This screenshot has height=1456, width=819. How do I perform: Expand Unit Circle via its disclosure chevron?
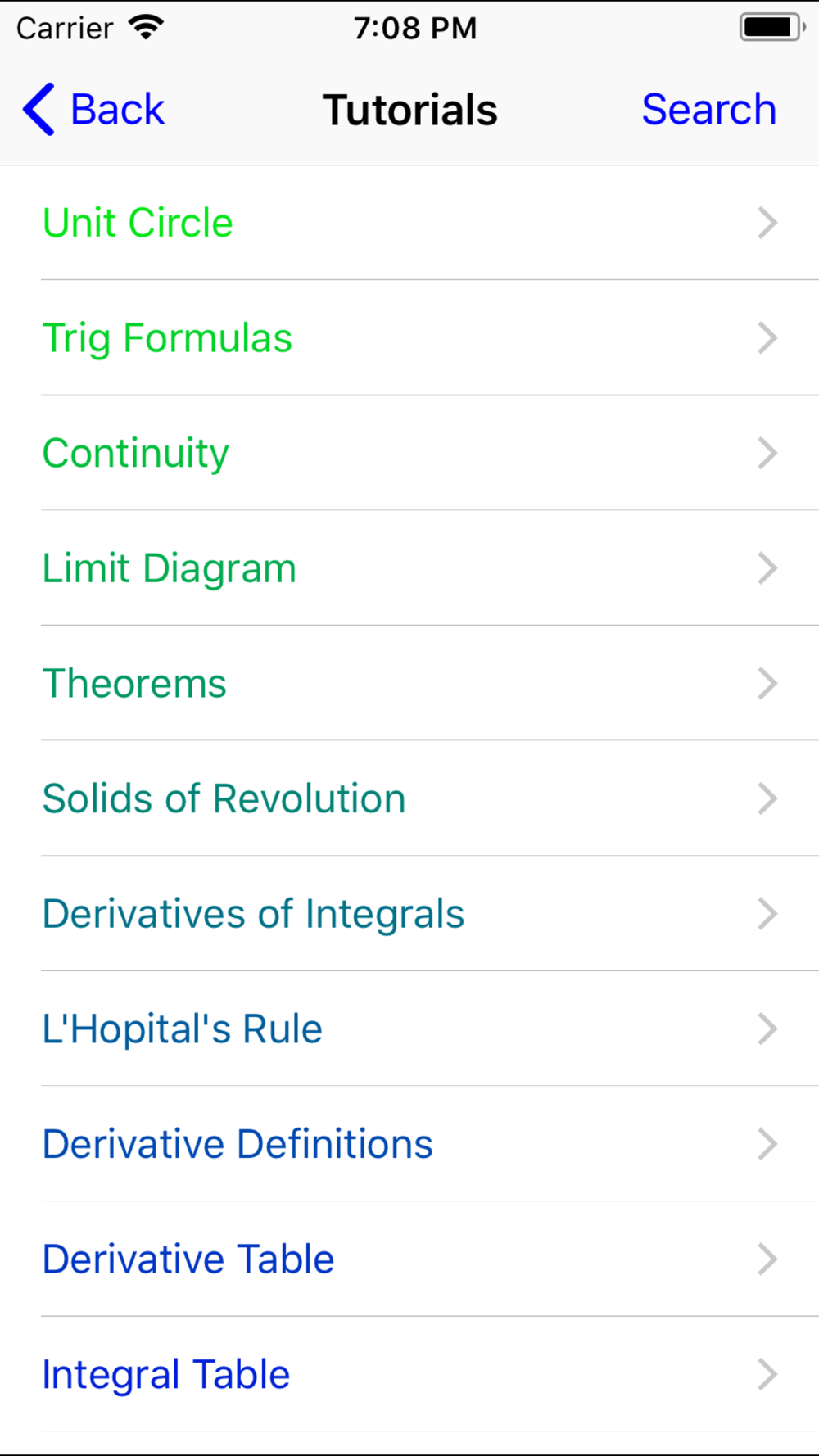767,223
